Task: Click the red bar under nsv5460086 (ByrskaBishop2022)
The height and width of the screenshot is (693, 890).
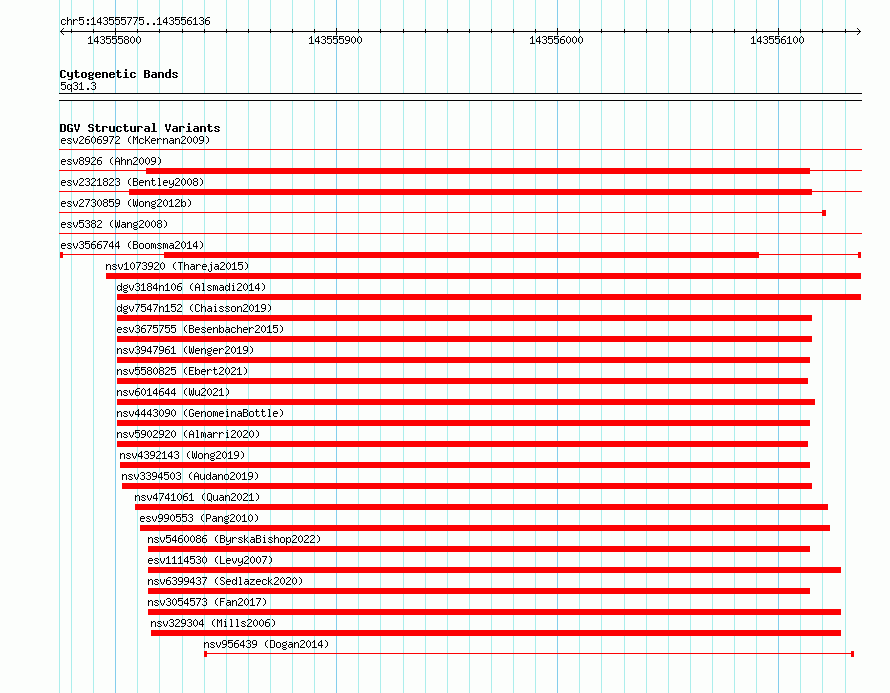Action: [479, 549]
